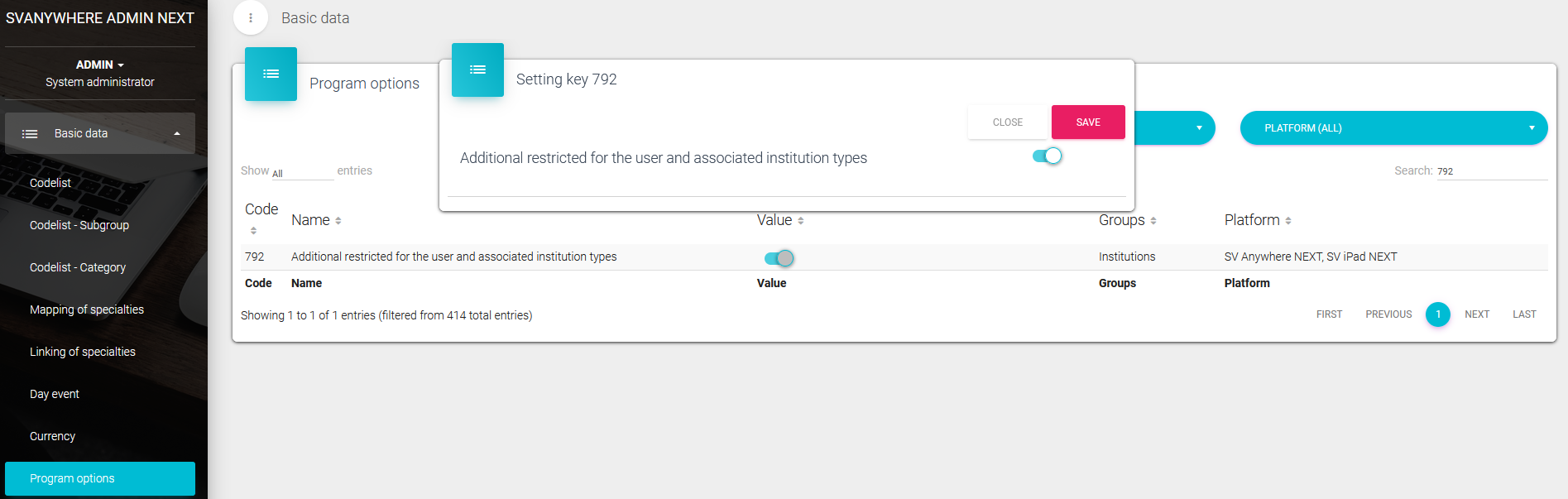Screen dimensions: 1568x499
Task: Sort table by Name column arrows
Action: [x=338, y=221]
